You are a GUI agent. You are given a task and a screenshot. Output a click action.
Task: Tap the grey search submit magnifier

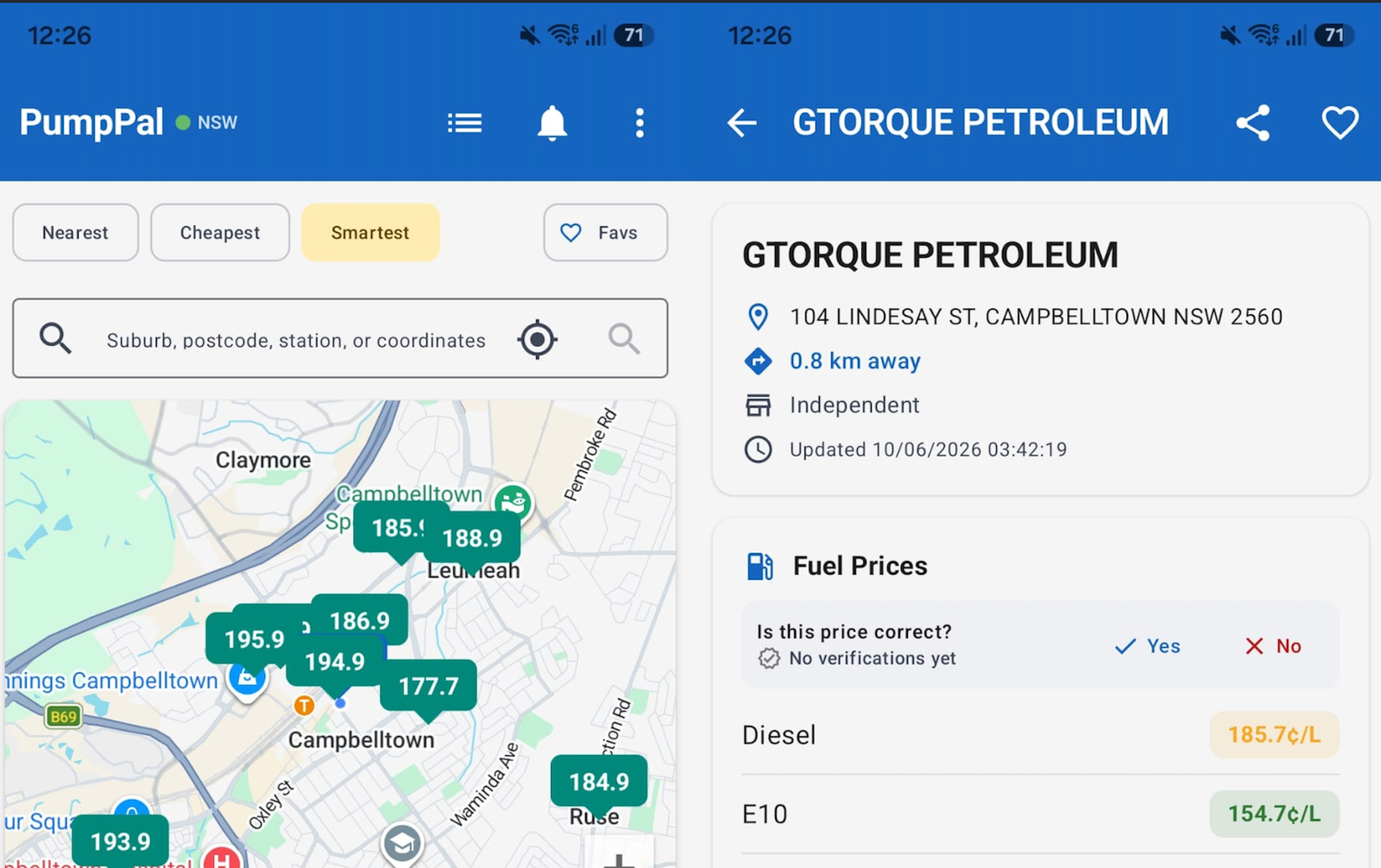624,339
